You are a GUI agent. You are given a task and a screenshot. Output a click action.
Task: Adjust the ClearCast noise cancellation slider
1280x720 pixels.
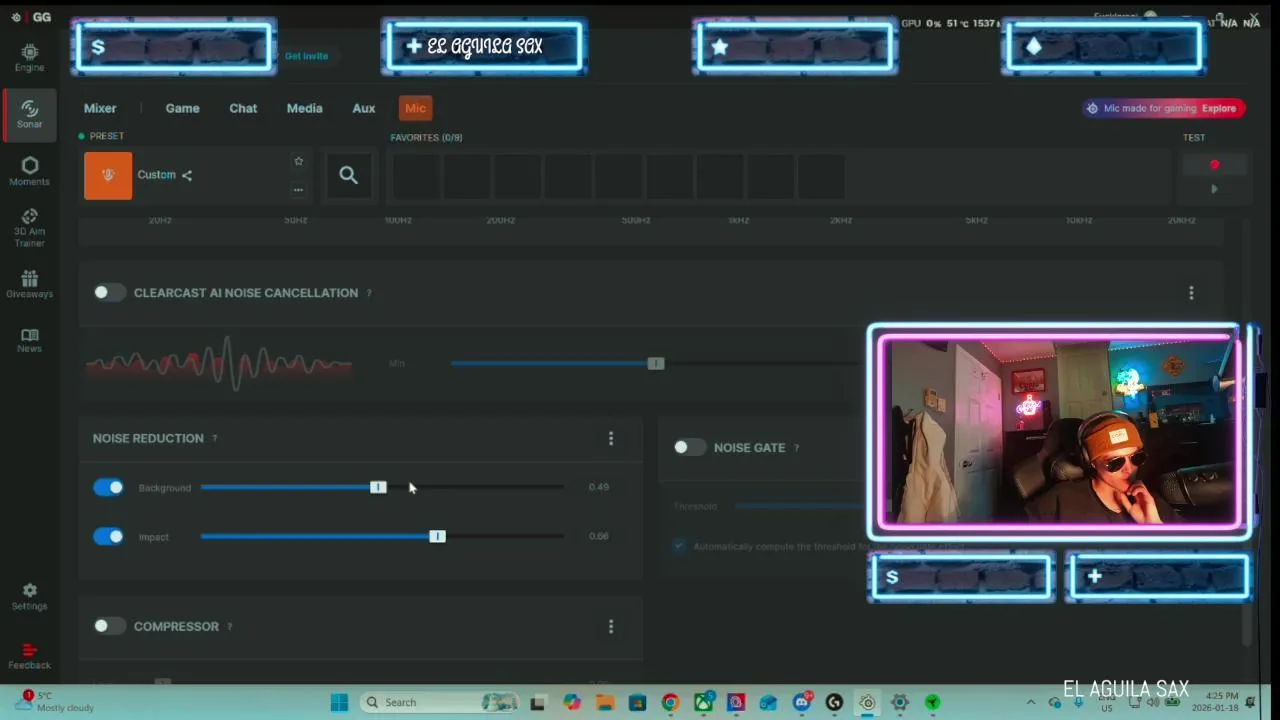[x=655, y=363]
